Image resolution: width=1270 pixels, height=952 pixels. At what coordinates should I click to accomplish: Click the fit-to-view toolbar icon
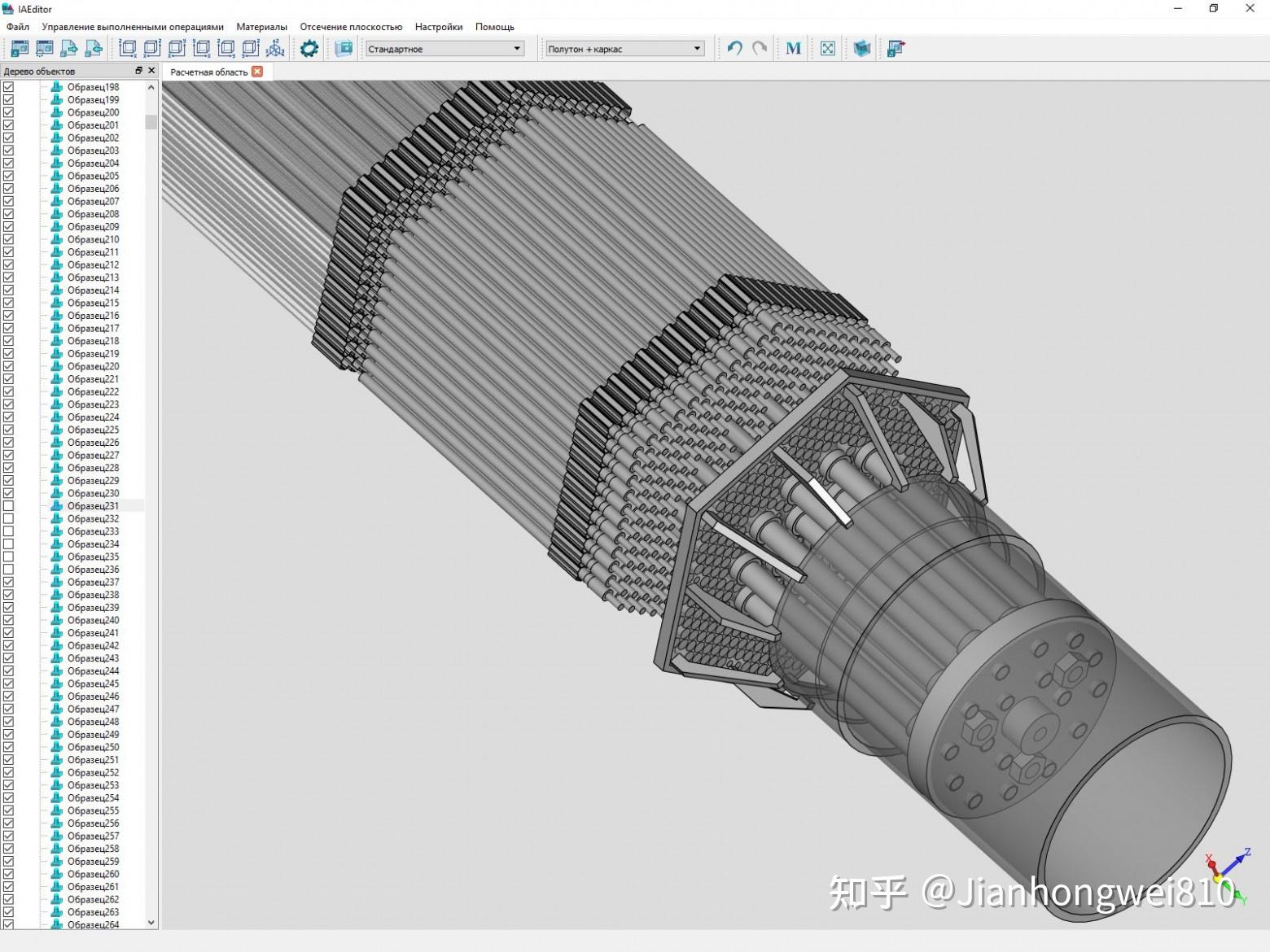click(x=827, y=48)
